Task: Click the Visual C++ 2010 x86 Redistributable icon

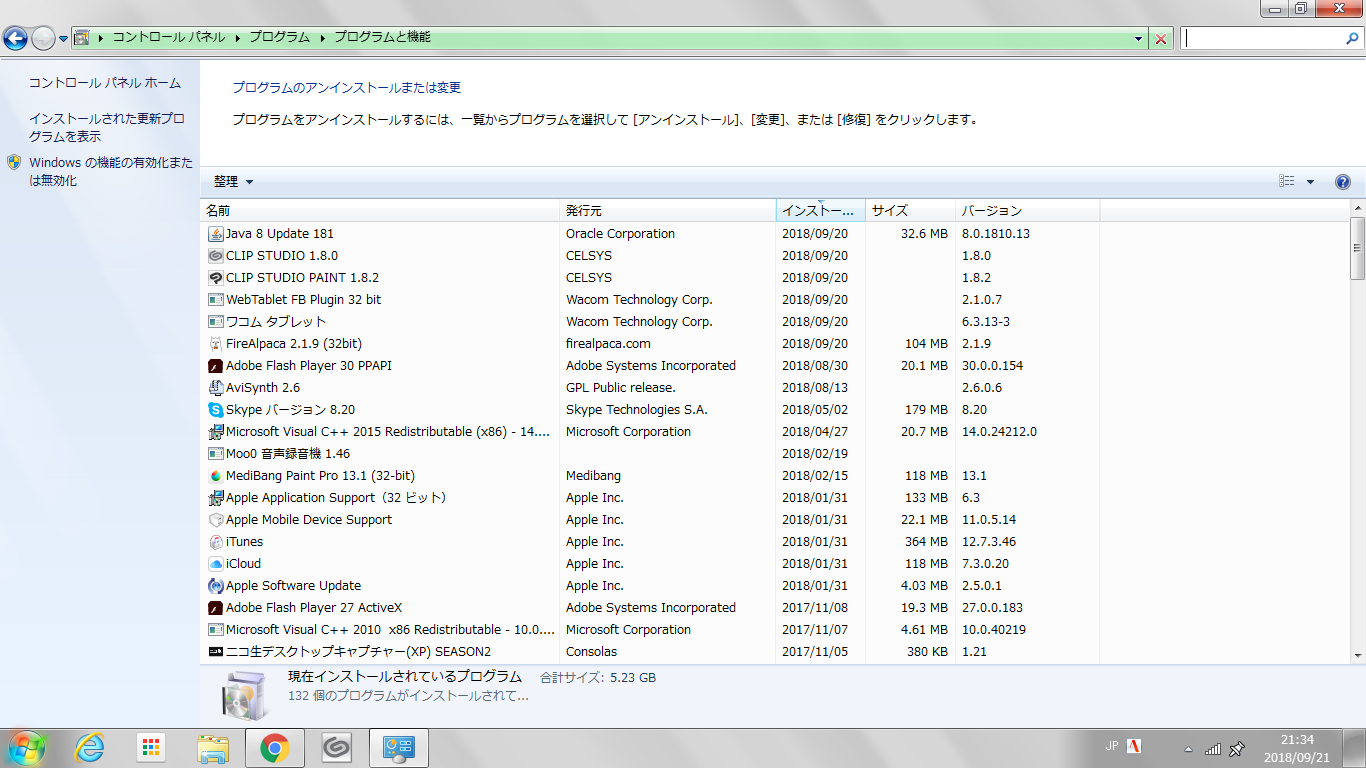Action: [215, 630]
